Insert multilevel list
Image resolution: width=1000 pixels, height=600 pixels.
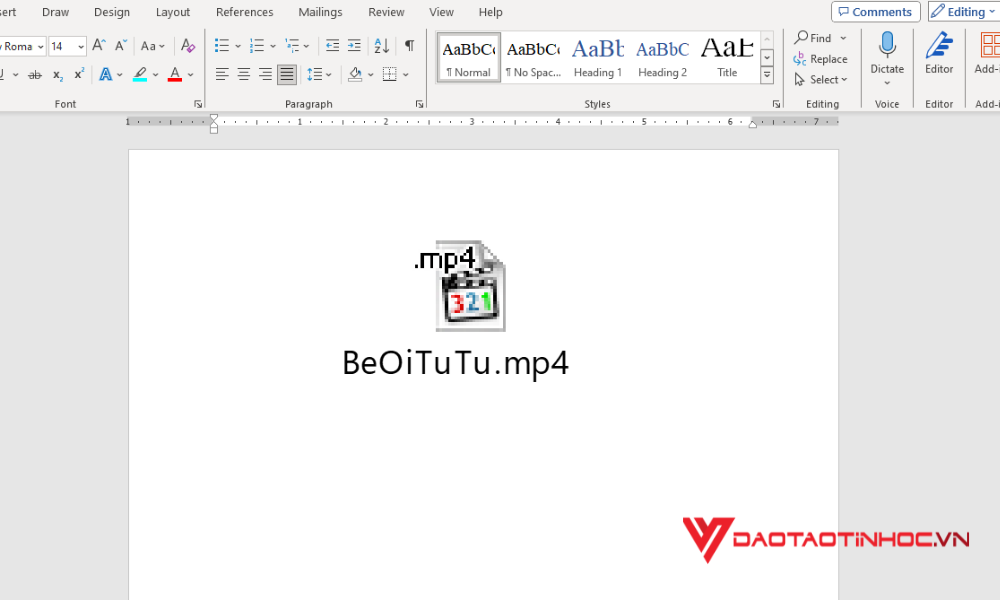pos(292,45)
